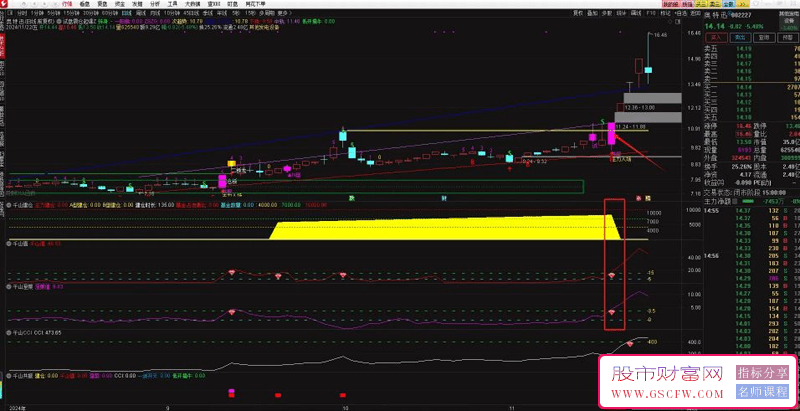Open the 发现 menu

[x=137, y=3]
